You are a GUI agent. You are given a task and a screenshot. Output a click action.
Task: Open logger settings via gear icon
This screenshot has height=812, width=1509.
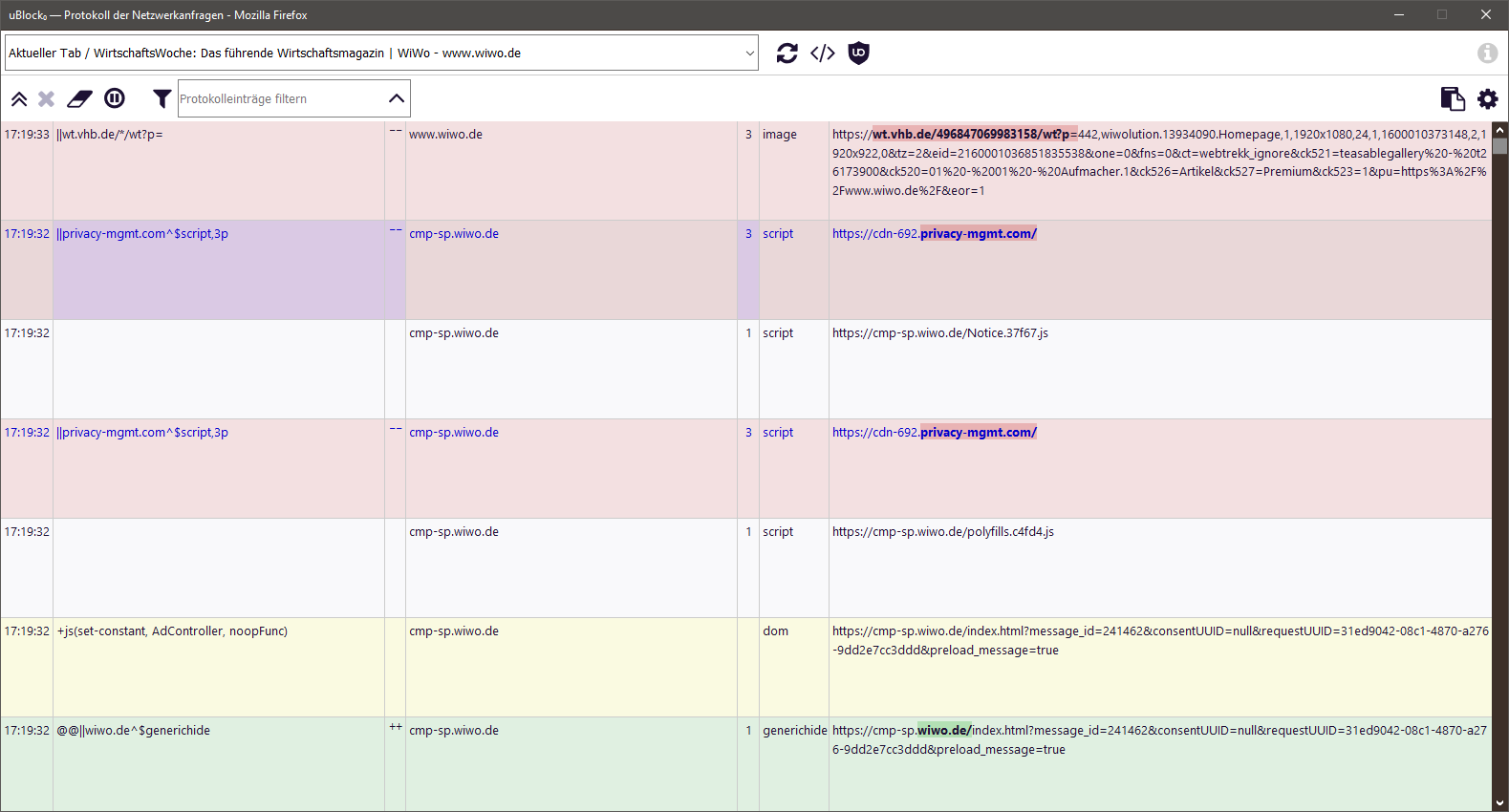[1487, 98]
